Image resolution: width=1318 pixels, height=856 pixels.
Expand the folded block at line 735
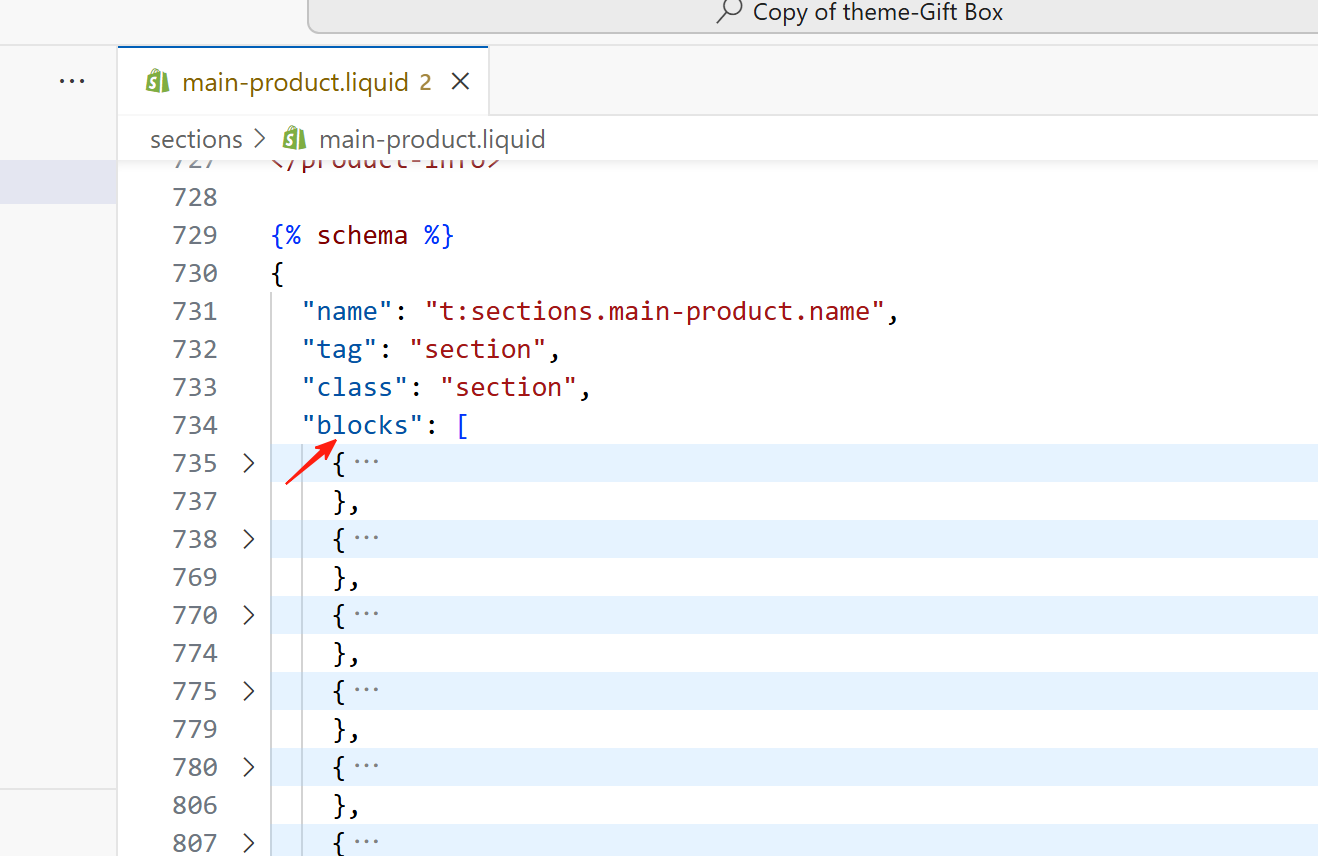point(249,463)
